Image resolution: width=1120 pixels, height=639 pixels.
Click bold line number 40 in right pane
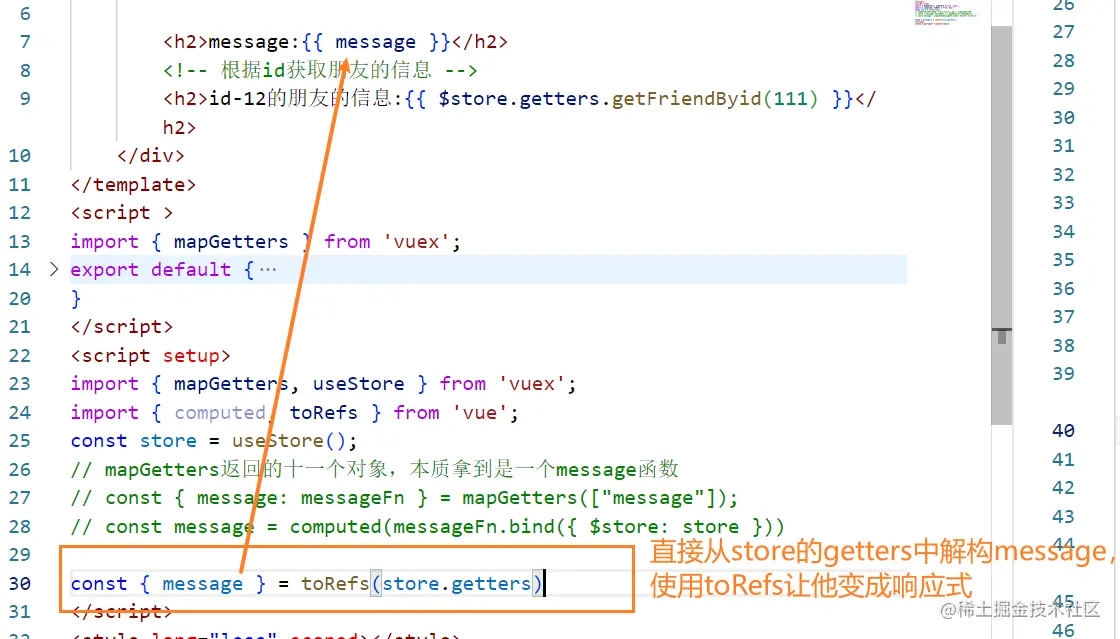1063,431
